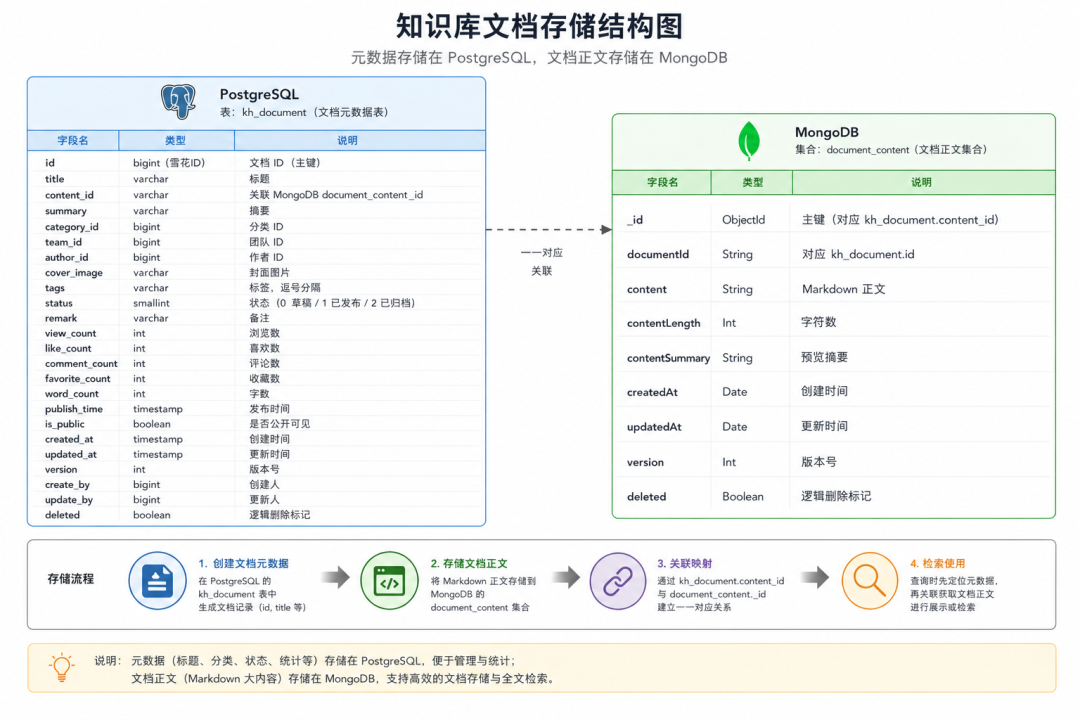The width and height of the screenshot is (1080, 720).
Task: Click the 集合: document_content subtitle
Action: [891, 150]
